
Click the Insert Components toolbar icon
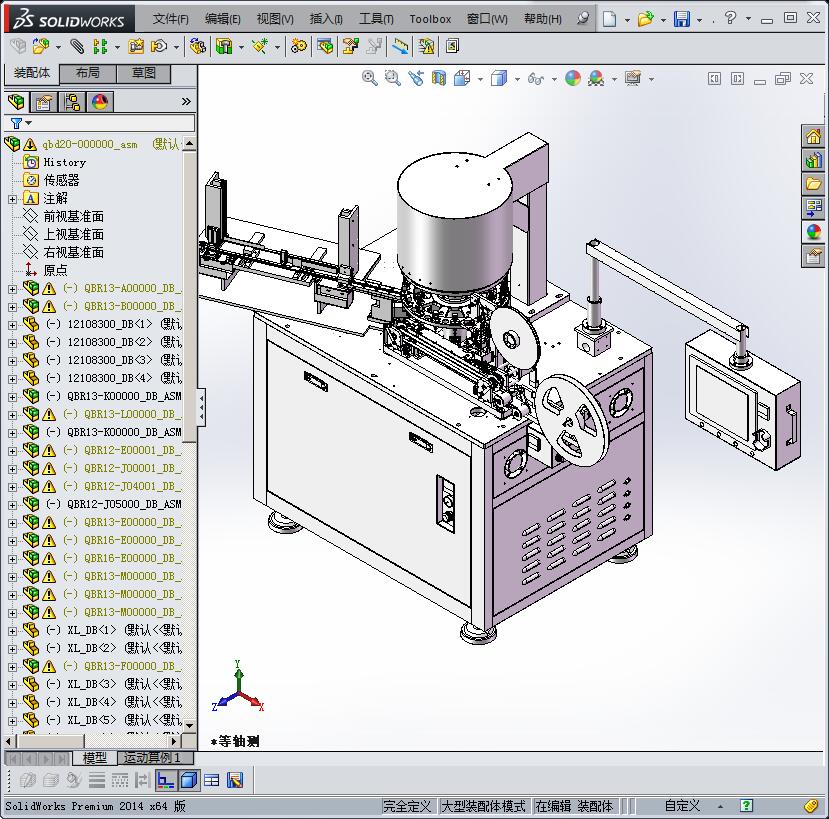[41, 47]
